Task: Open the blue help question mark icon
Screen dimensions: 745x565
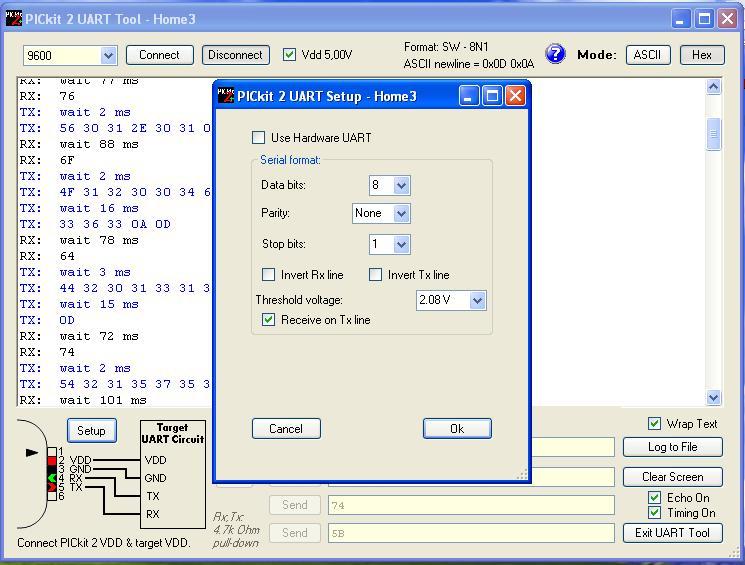Action: [555, 54]
